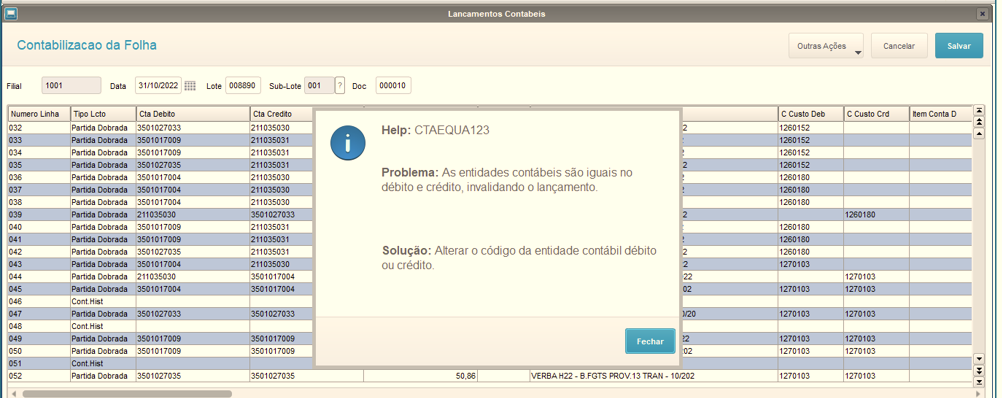
Task: Click the Doc field showing 000010
Action: (x=393, y=85)
